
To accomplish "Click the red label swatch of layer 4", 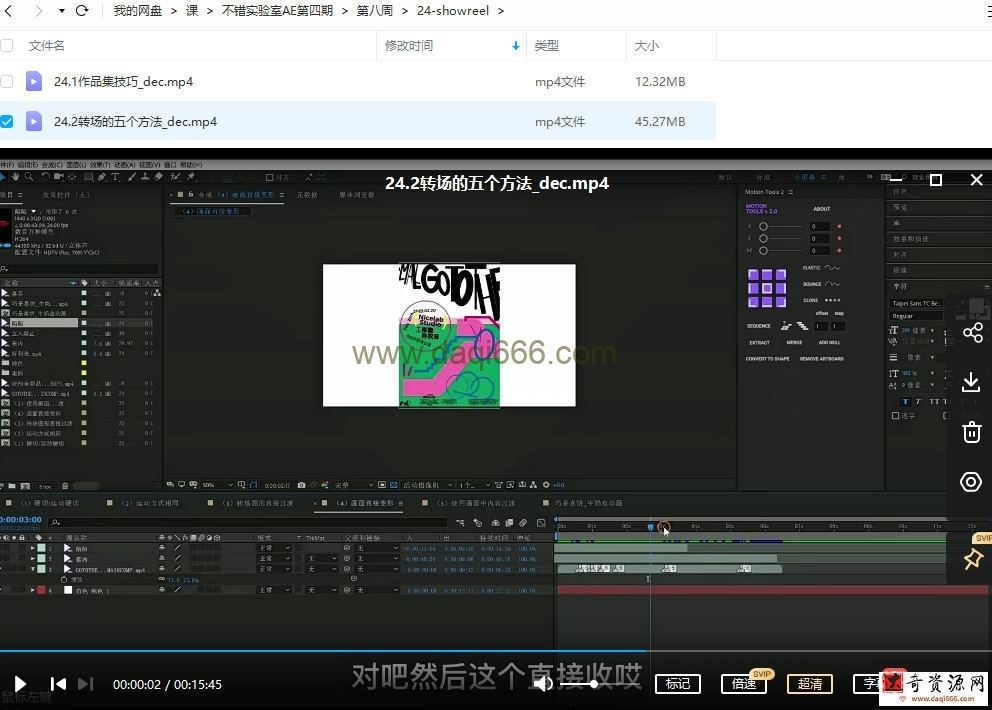I will (41, 590).
